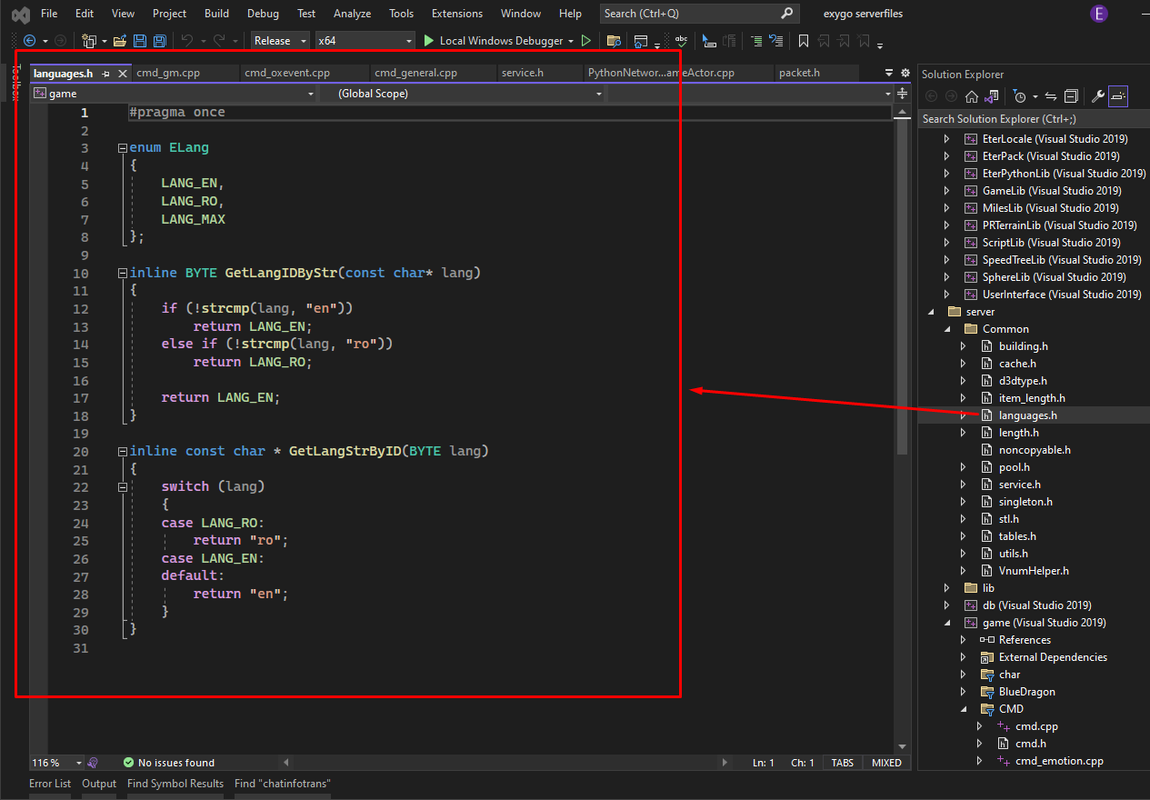Open Properties wrench in Solution Explorer
Screen dimensions: 1150x800
pyautogui.click(x=1098, y=96)
